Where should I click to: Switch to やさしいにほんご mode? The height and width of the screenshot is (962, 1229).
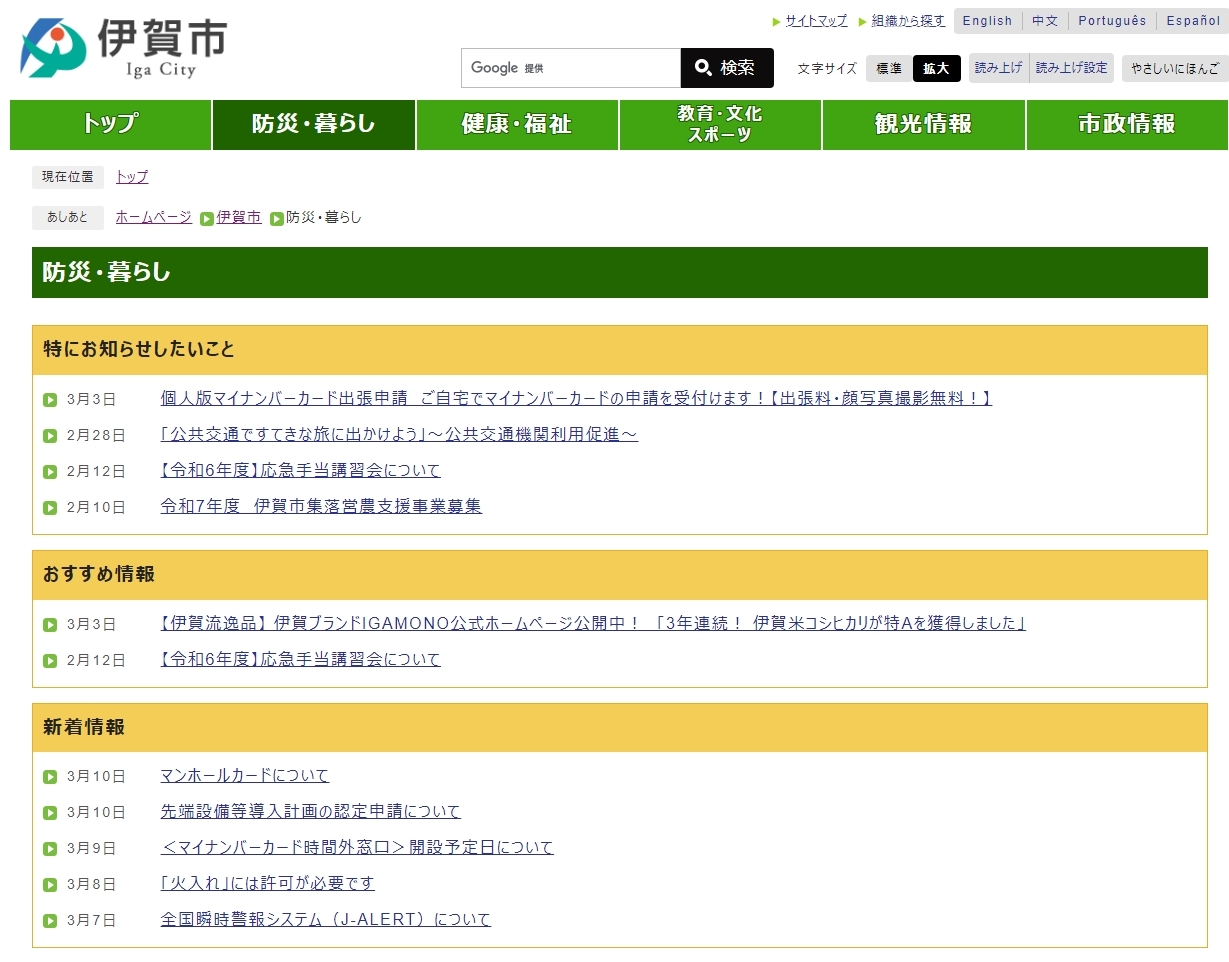(1174, 68)
